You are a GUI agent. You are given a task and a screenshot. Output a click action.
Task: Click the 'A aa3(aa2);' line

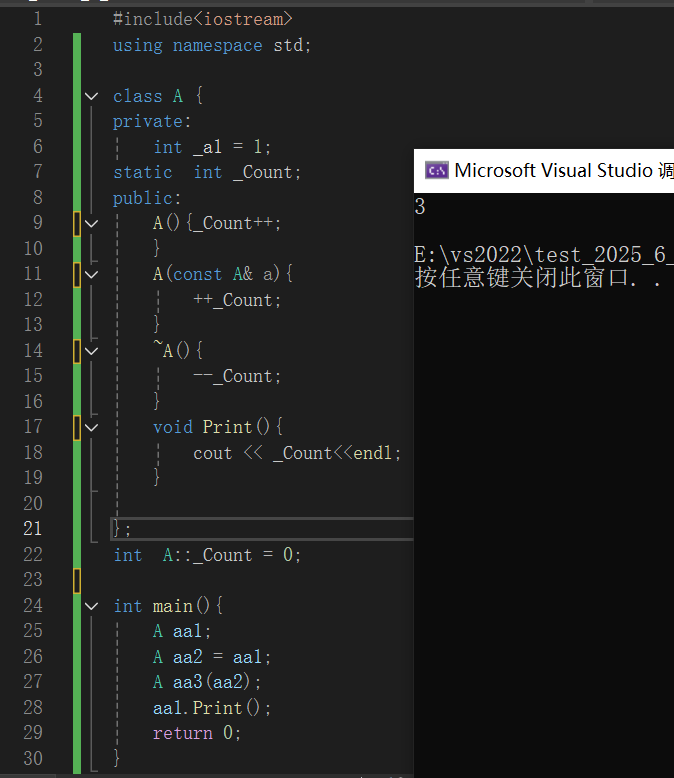pyautogui.click(x=207, y=682)
